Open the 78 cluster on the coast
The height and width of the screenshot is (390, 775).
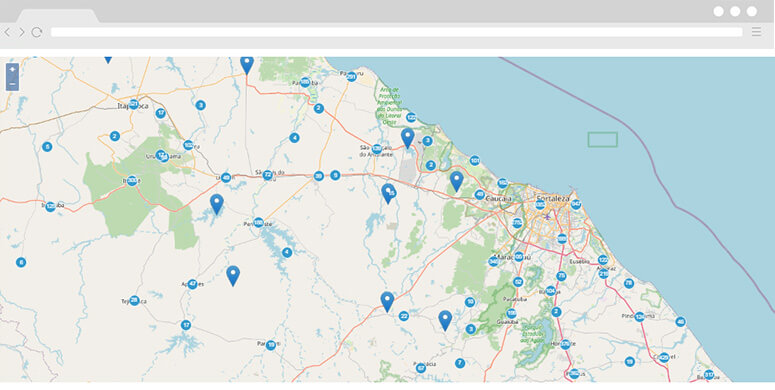(629, 283)
